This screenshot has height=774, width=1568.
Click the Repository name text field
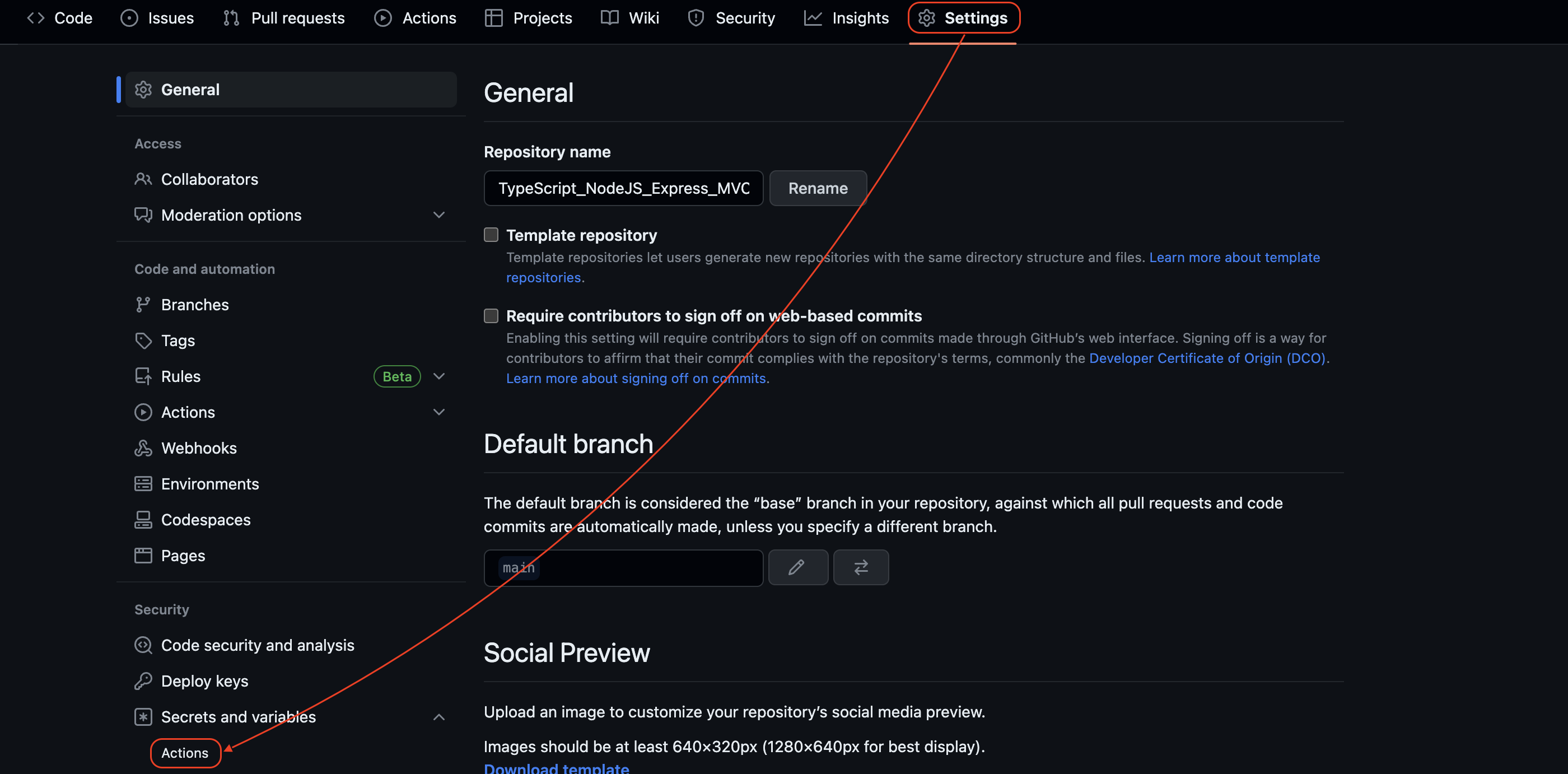[623, 188]
